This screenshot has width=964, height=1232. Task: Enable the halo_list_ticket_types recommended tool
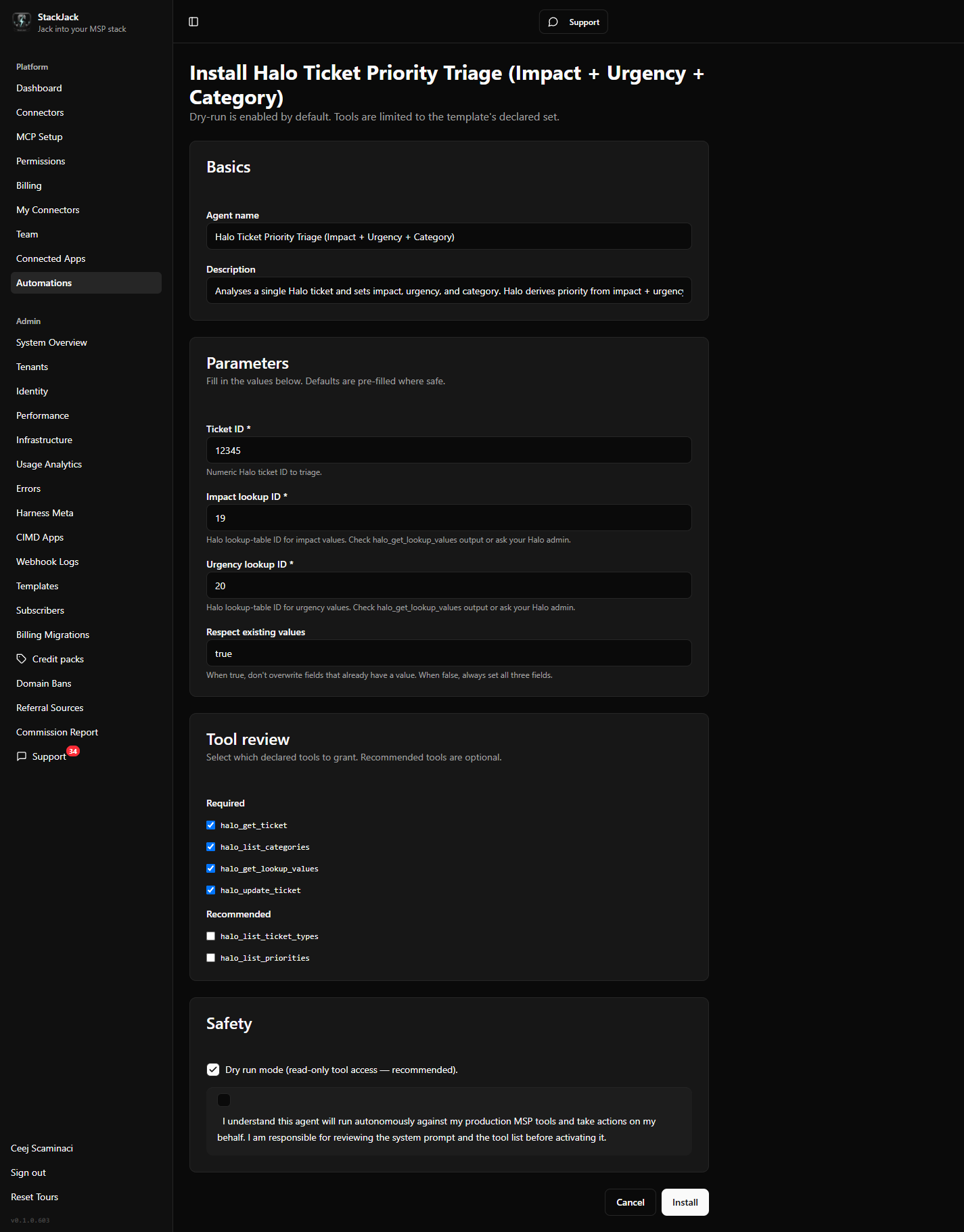click(211, 936)
